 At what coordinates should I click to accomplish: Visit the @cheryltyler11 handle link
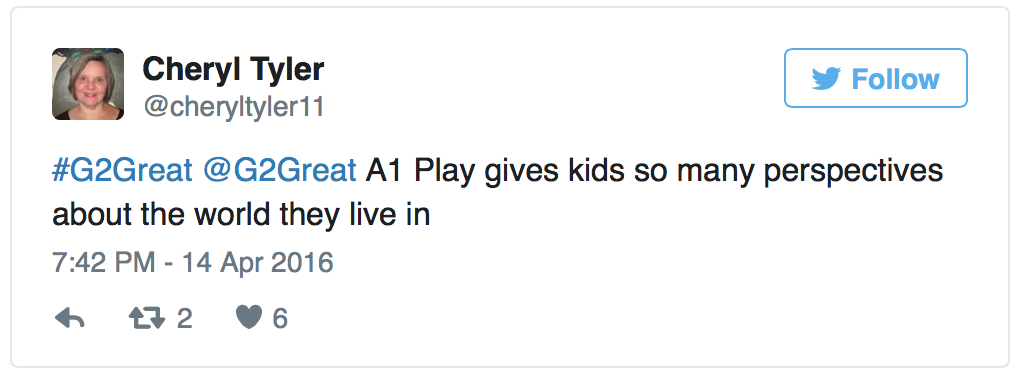pyautogui.click(x=234, y=107)
